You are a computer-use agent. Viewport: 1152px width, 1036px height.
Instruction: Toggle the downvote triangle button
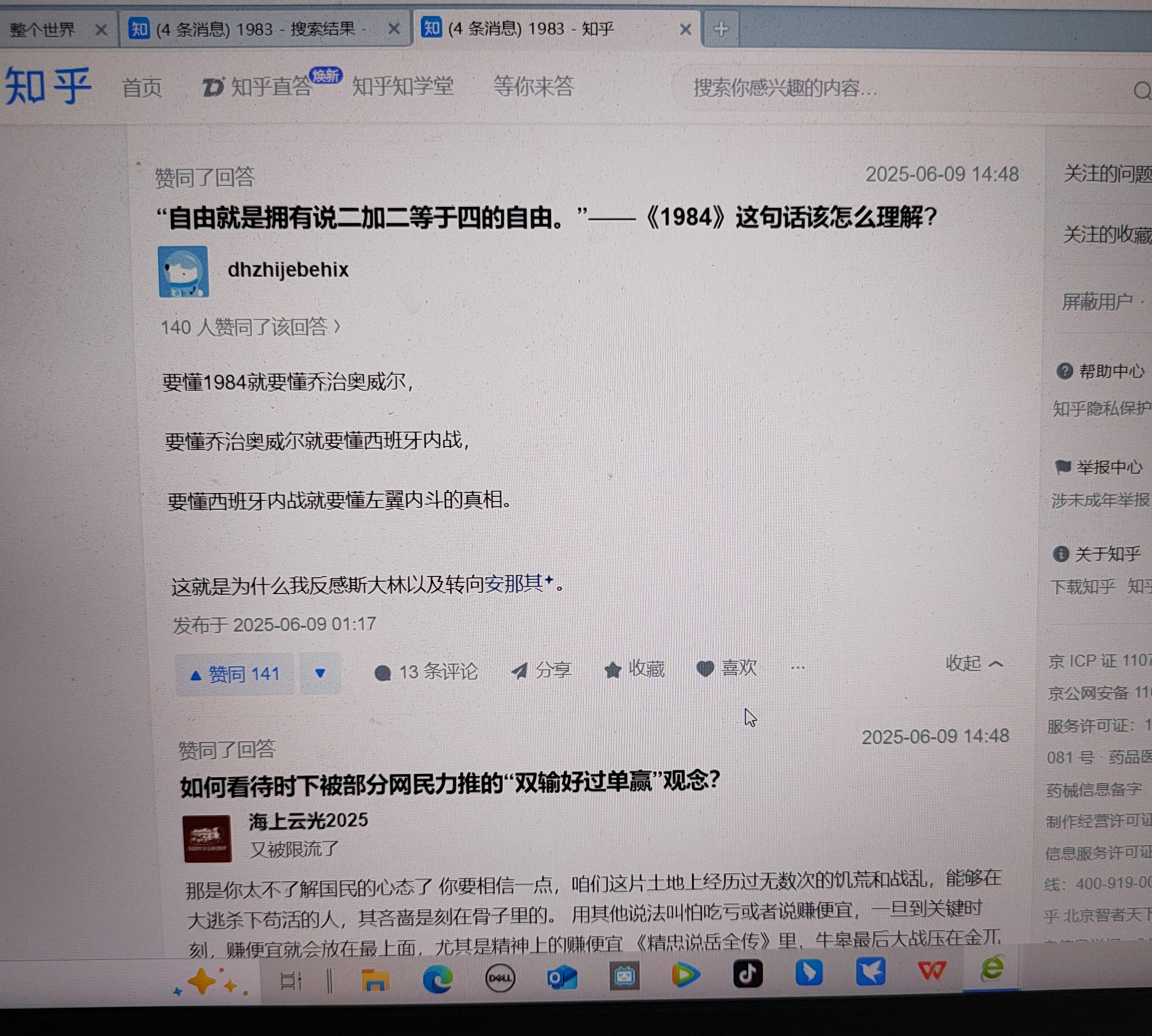(320, 673)
